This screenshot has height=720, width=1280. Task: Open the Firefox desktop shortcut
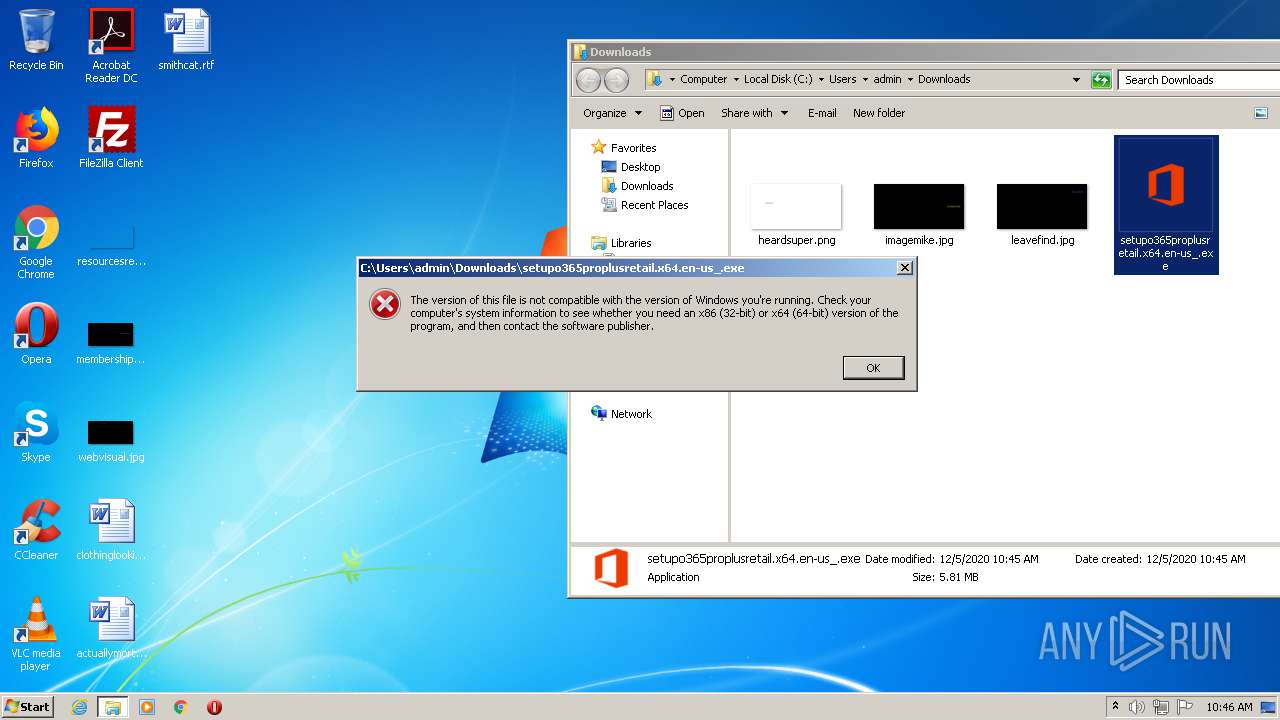36,138
